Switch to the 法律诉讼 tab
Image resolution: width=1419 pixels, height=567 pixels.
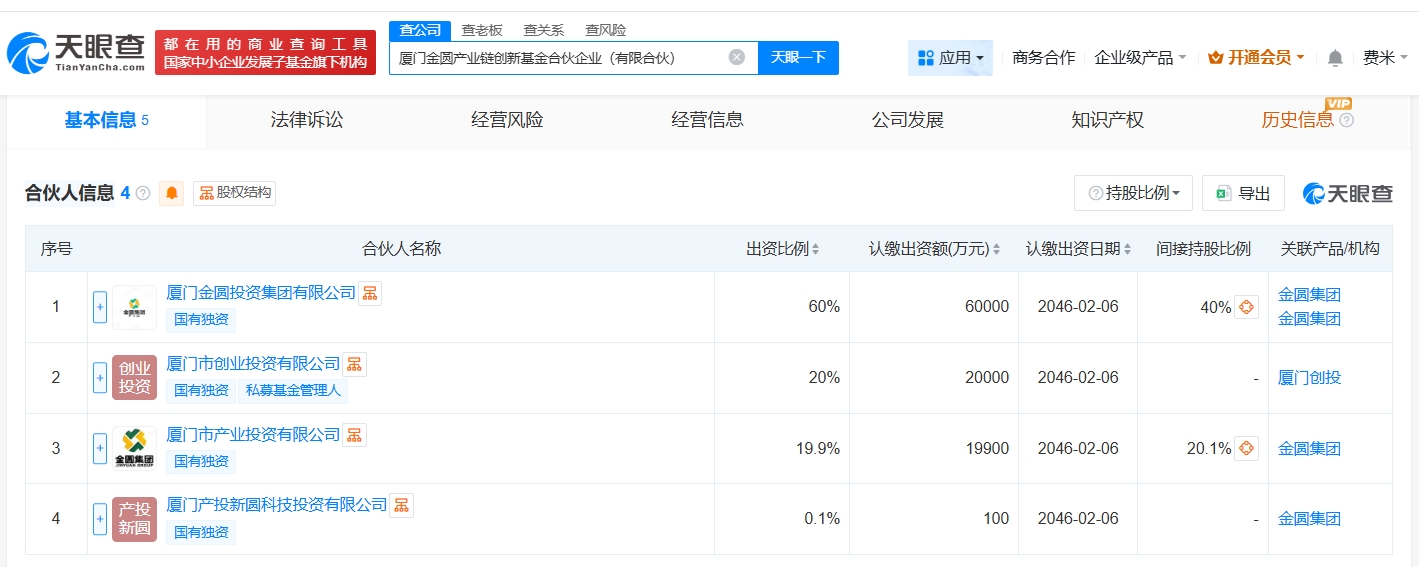pyautogui.click(x=307, y=120)
